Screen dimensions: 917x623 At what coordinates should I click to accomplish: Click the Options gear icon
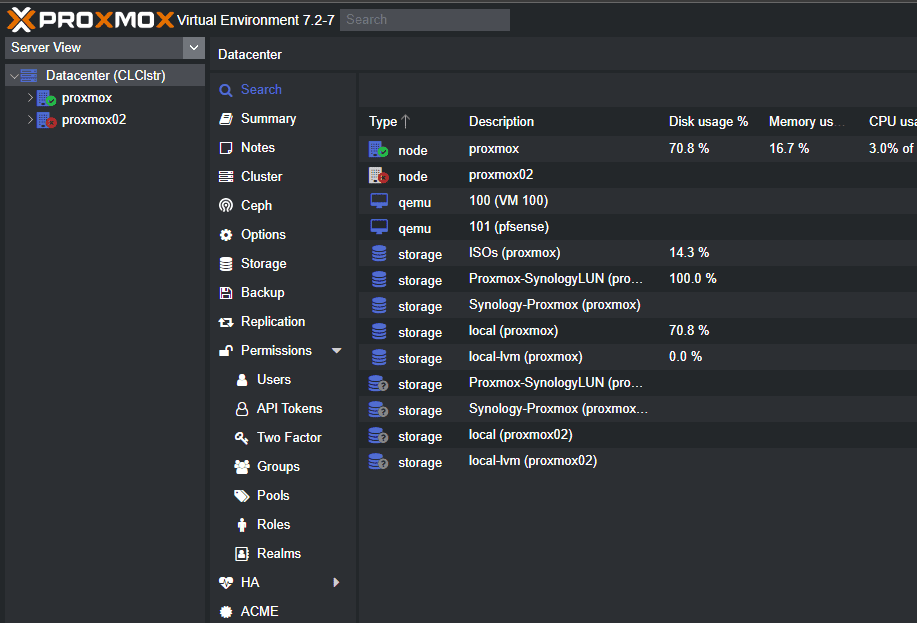coord(226,235)
